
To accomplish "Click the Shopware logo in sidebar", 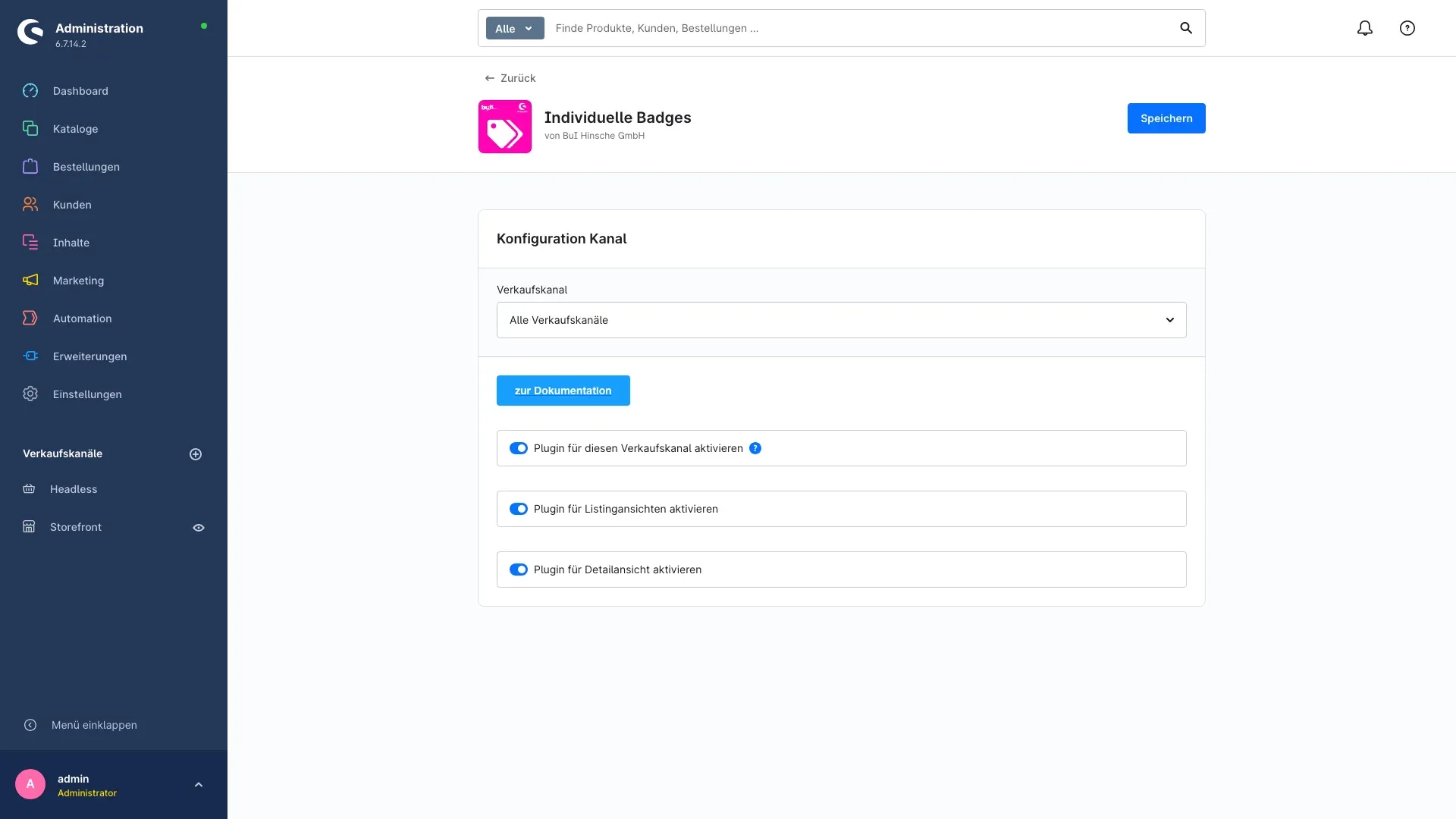I will click(30, 32).
